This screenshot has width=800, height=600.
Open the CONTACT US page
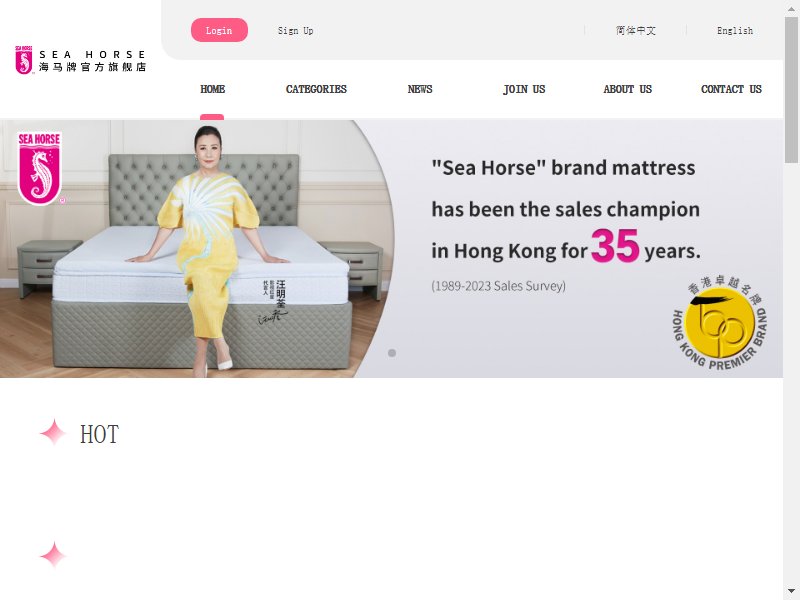731,89
